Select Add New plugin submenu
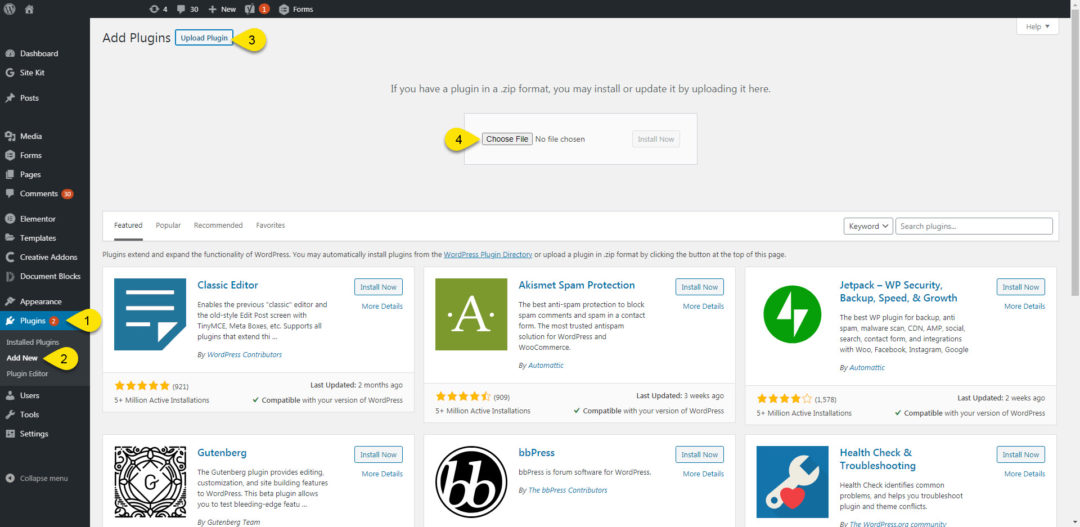The width and height of the screenshot is (1080, 527). (22, 358)
